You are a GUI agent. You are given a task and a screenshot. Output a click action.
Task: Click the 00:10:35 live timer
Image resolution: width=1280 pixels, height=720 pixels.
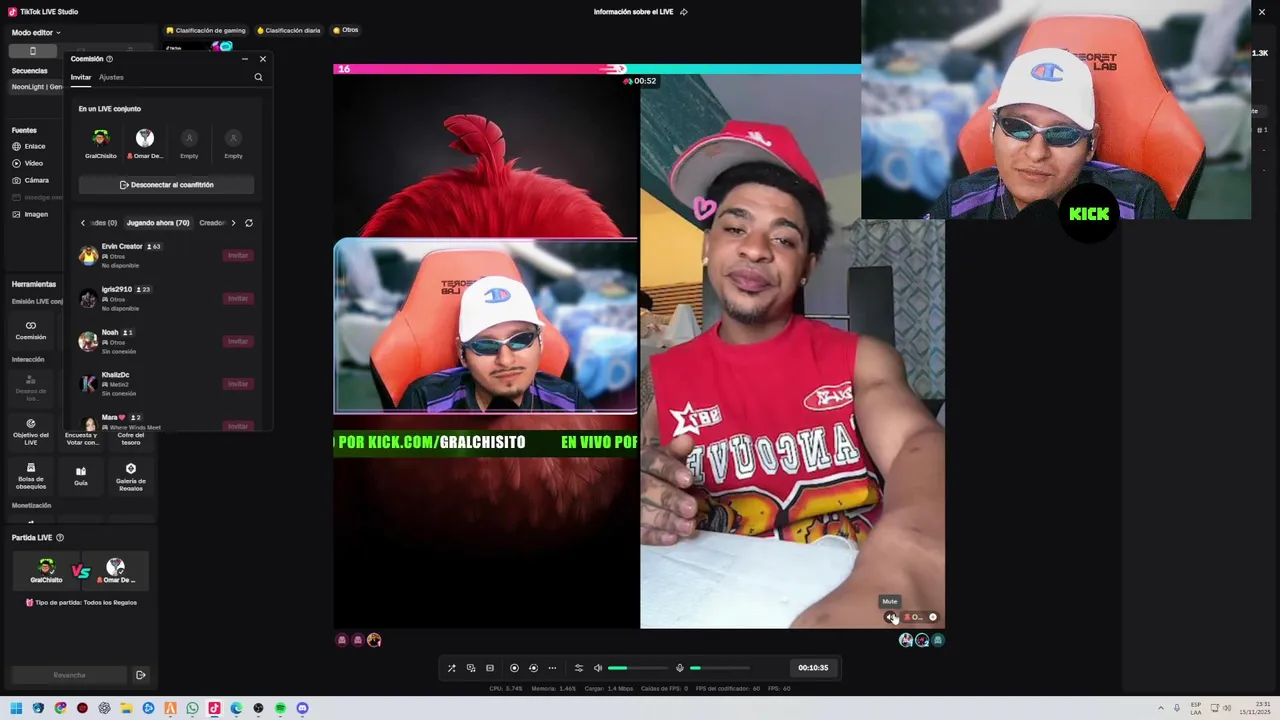click(813, 668)
